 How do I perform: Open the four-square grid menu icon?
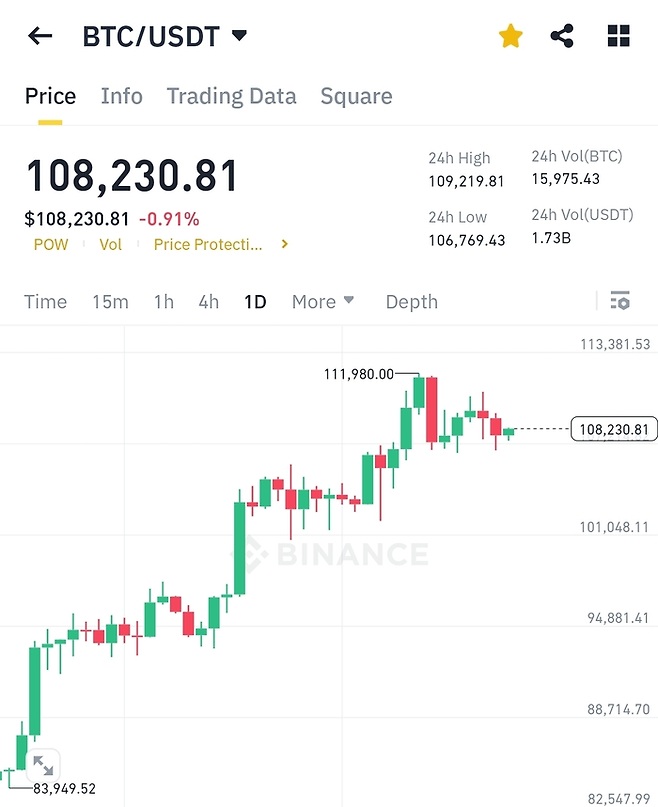point(619,37)
